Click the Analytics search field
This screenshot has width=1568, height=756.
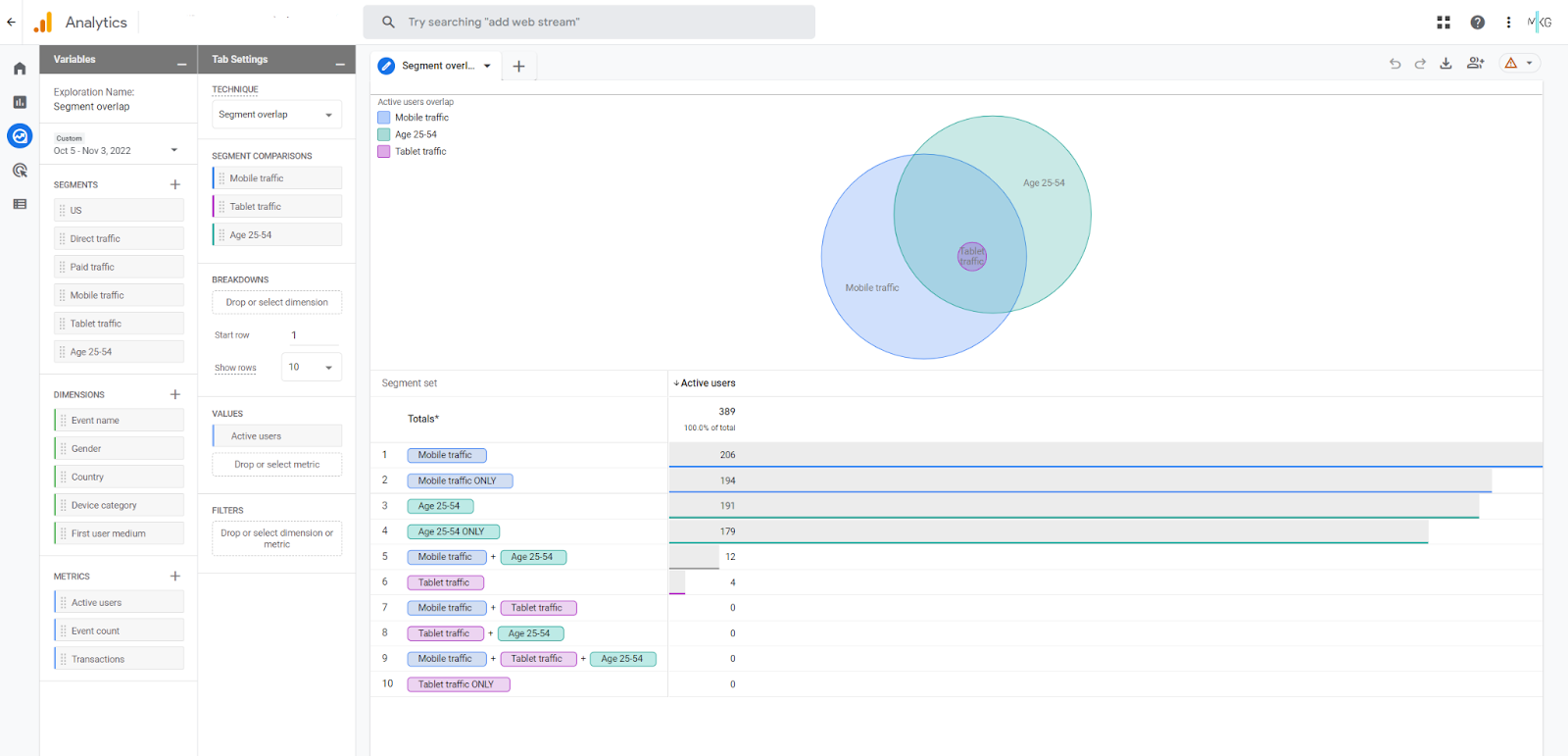[x=589, y=23]
